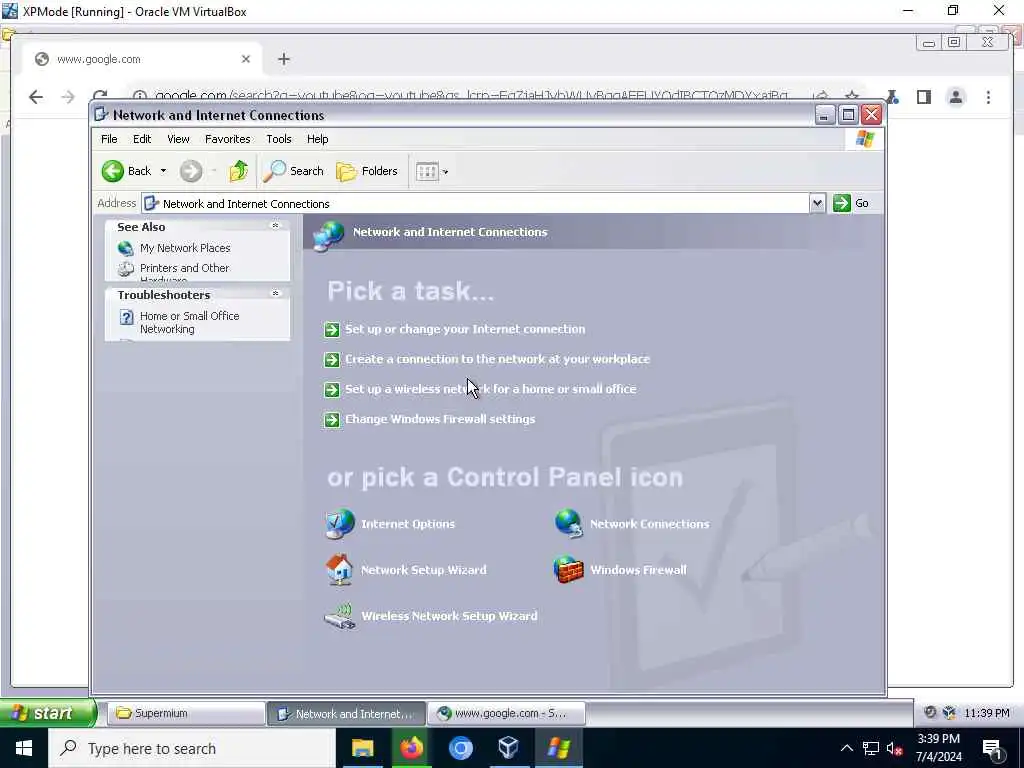
Task: Click the XP Start button
Action: (47, 713)
